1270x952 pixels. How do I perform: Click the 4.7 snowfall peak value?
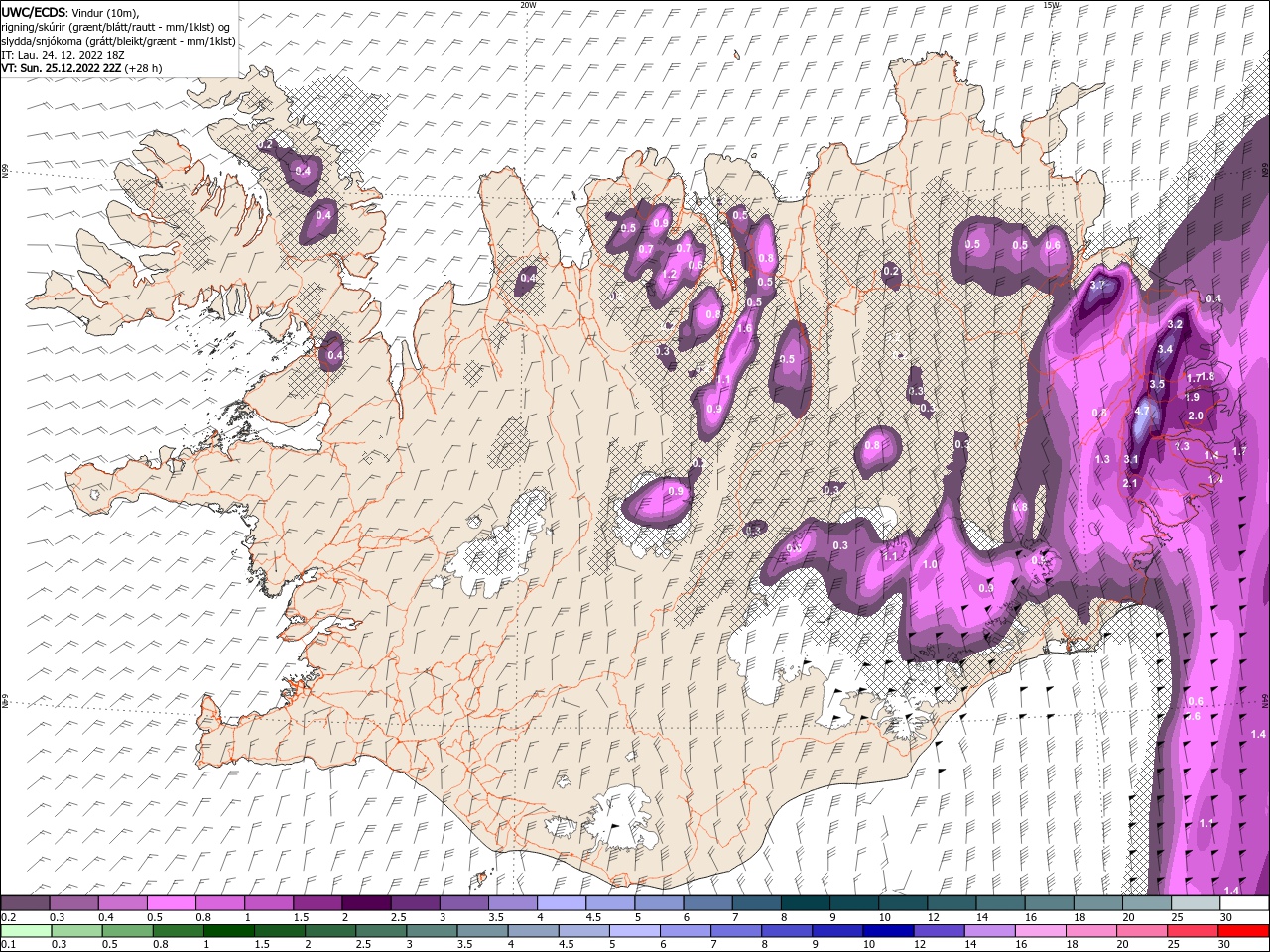click(x=1142, y=411)
